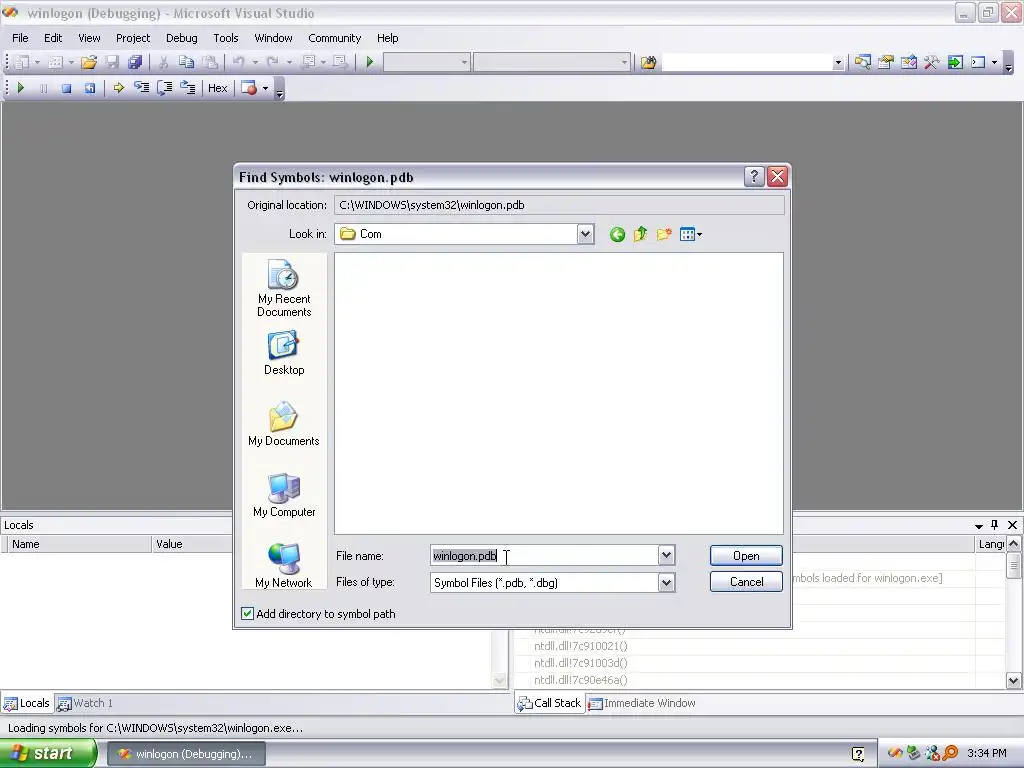Toggle Hex display in debug toolbar

point(217,88)
